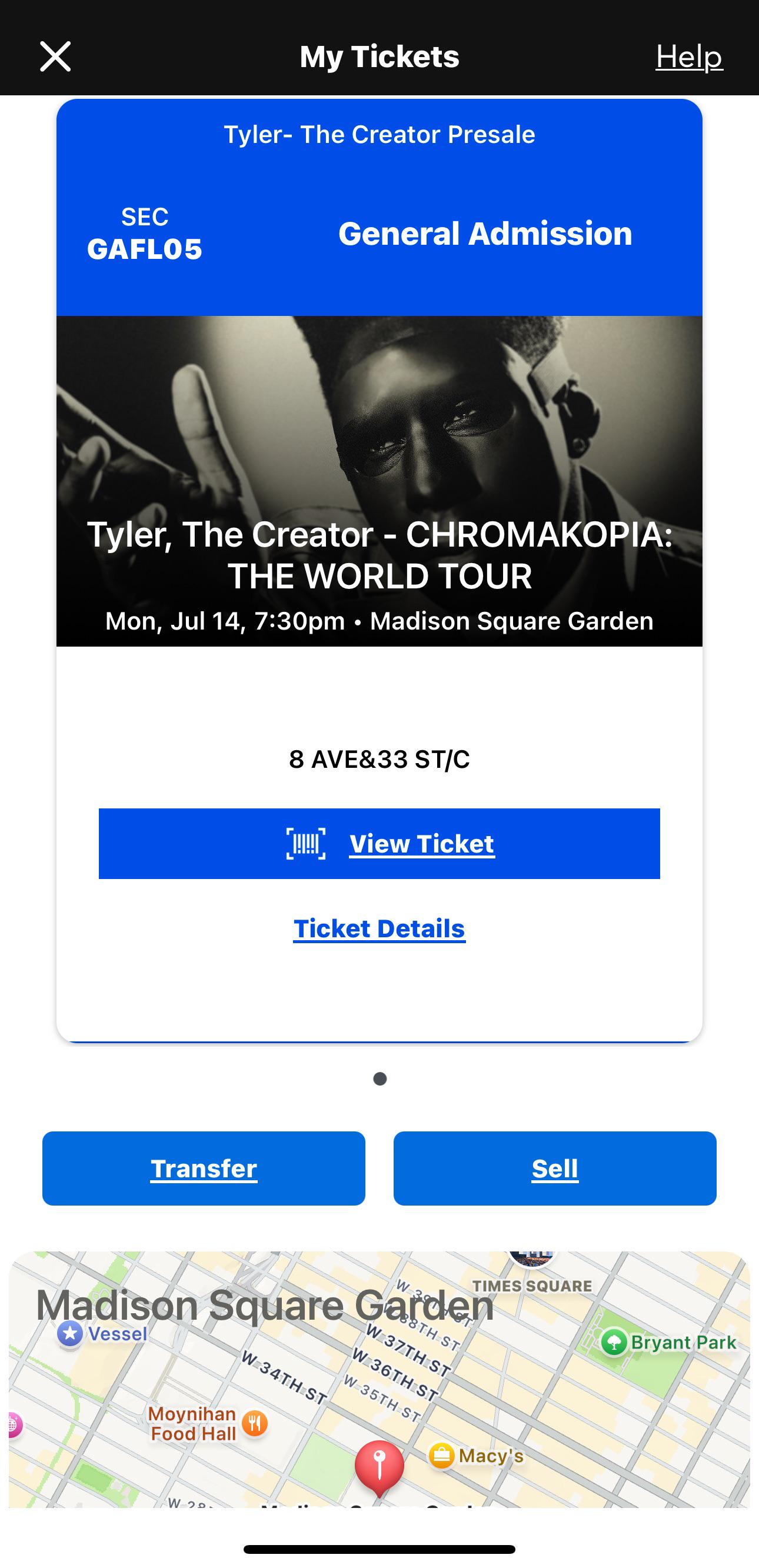The image size is (759, 1568).
Task: Tap the home indicator bar at screen bottom
Action: tap(379, 1549)
